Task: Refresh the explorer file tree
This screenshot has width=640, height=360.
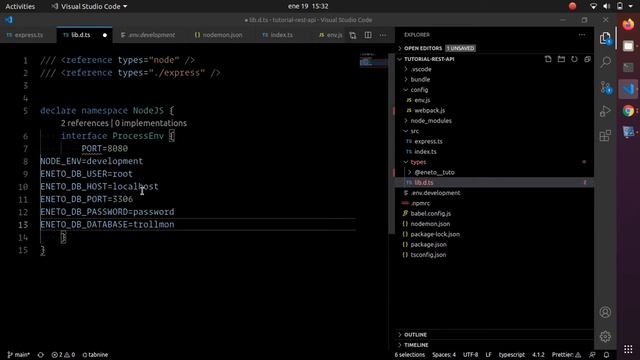Action: tap(574, 59)
